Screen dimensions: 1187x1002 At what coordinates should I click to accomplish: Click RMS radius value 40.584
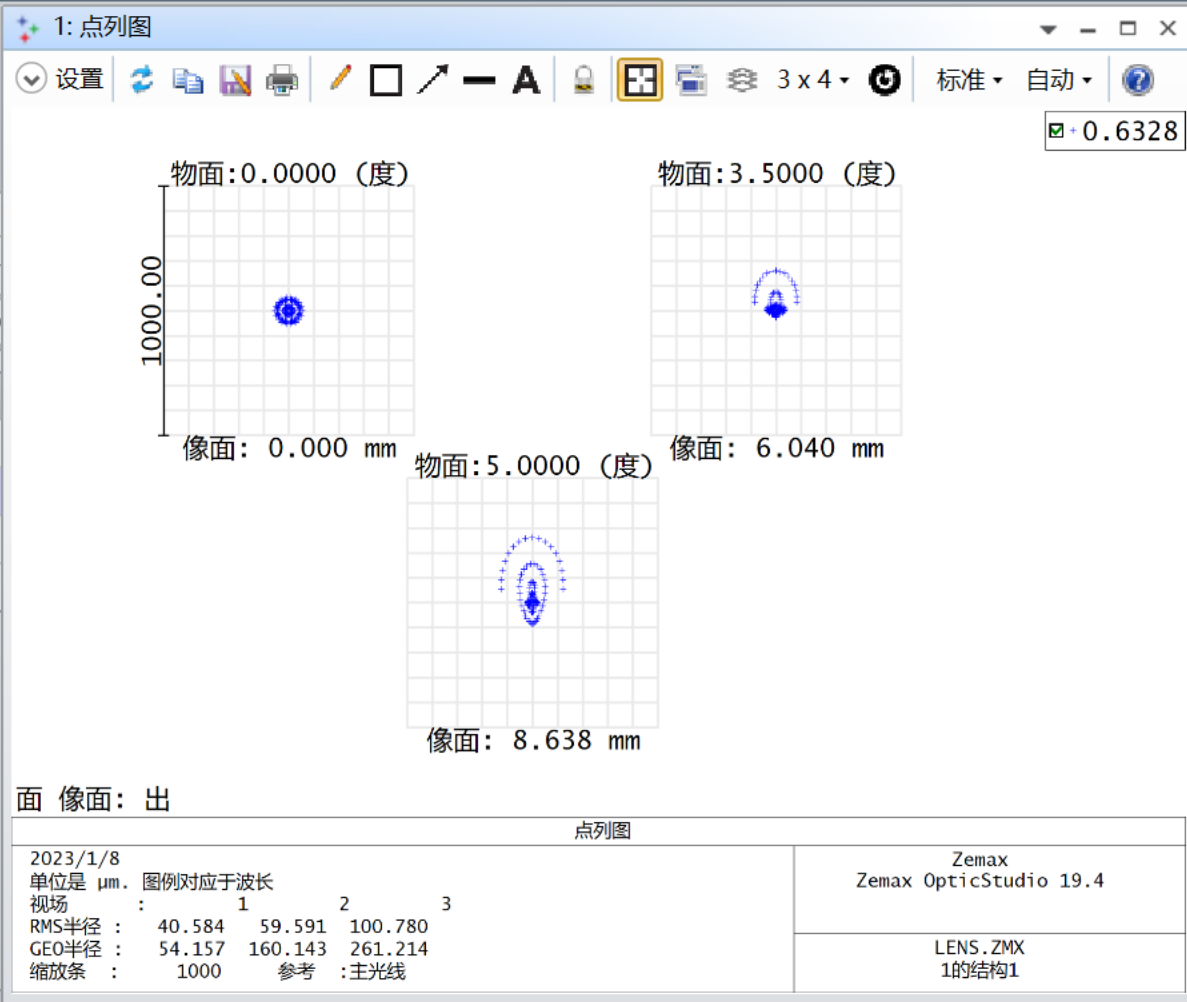[191, 926]
